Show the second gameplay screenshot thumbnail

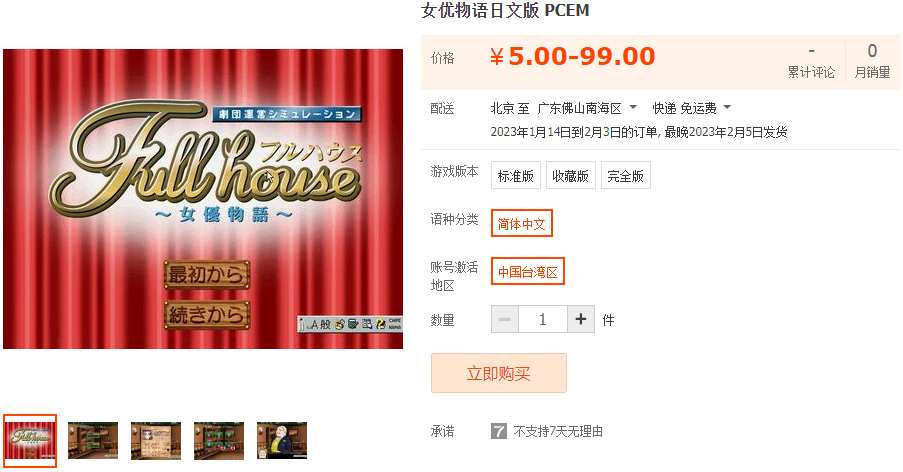tap(93, 440)
